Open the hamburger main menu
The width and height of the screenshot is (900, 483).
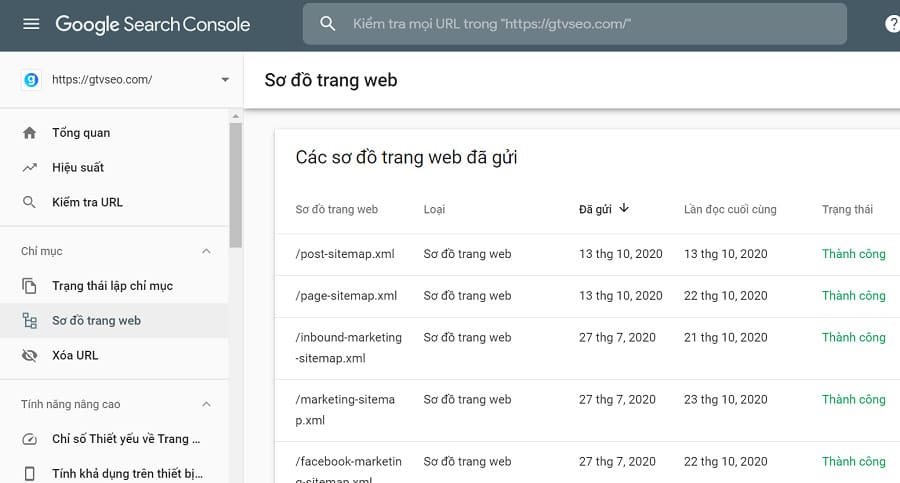coord(31,24)
